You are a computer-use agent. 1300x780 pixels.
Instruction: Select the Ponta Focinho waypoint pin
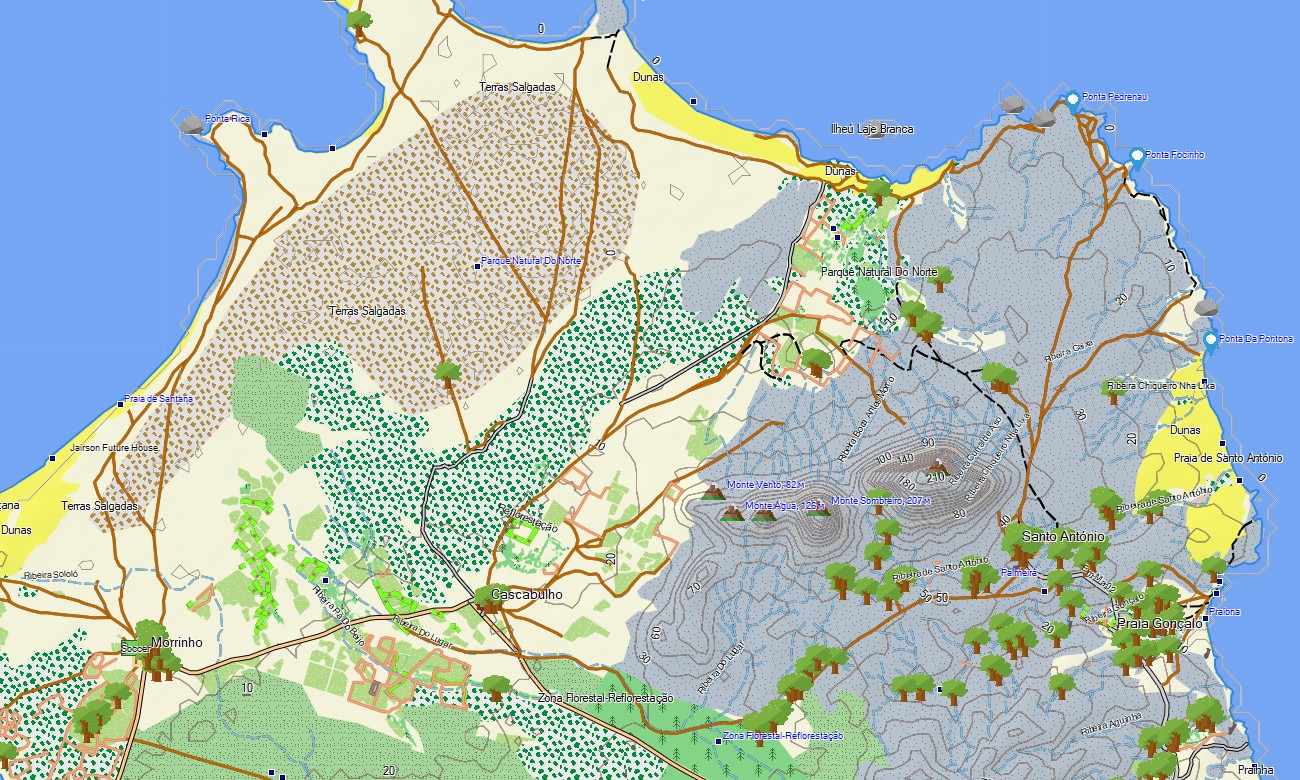click(x=1137, y=156)
